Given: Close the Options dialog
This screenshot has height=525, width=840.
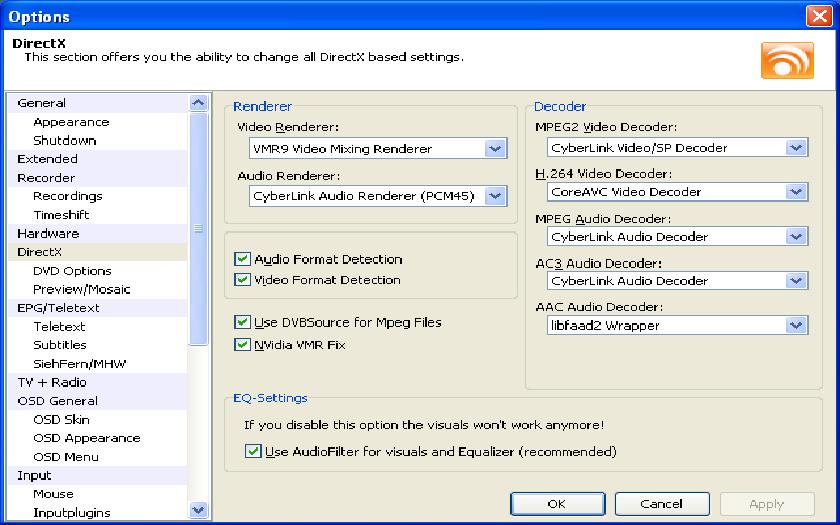Looking at the screenshot, I should click(819, 16).
